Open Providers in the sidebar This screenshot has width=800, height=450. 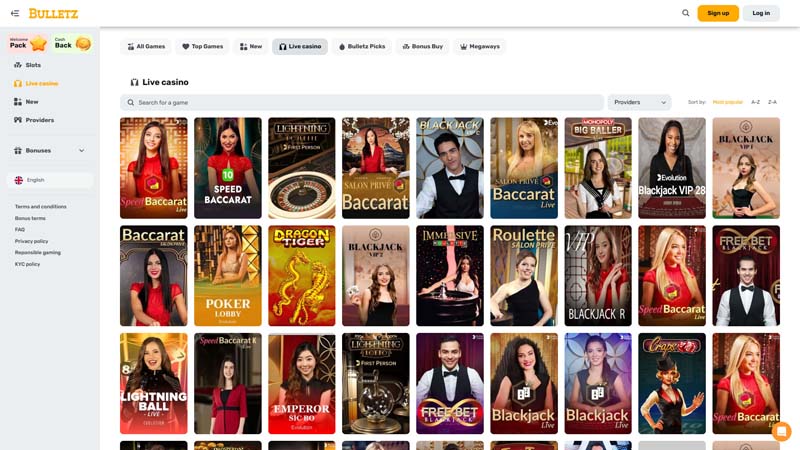click(x=39, y=120)
